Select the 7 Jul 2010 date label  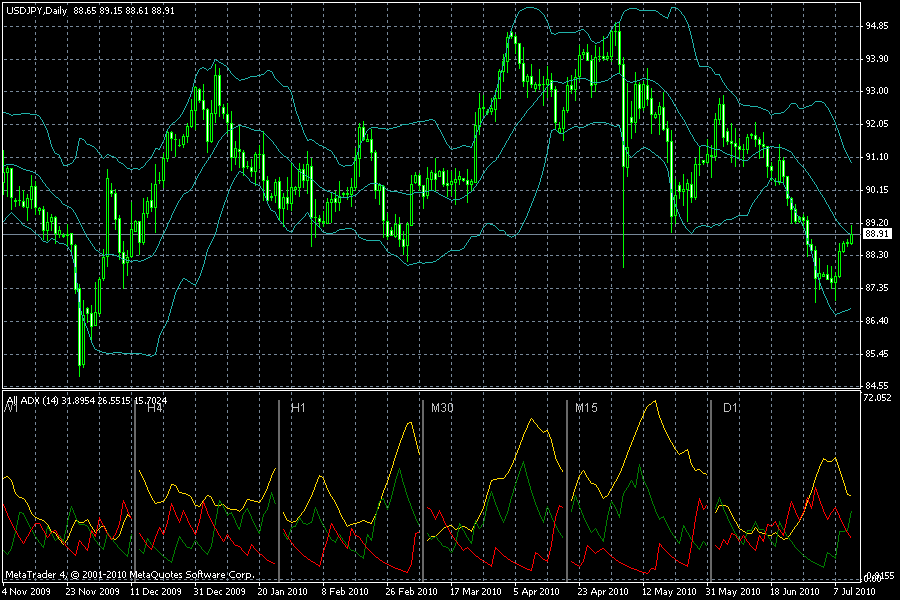point(854,591)
